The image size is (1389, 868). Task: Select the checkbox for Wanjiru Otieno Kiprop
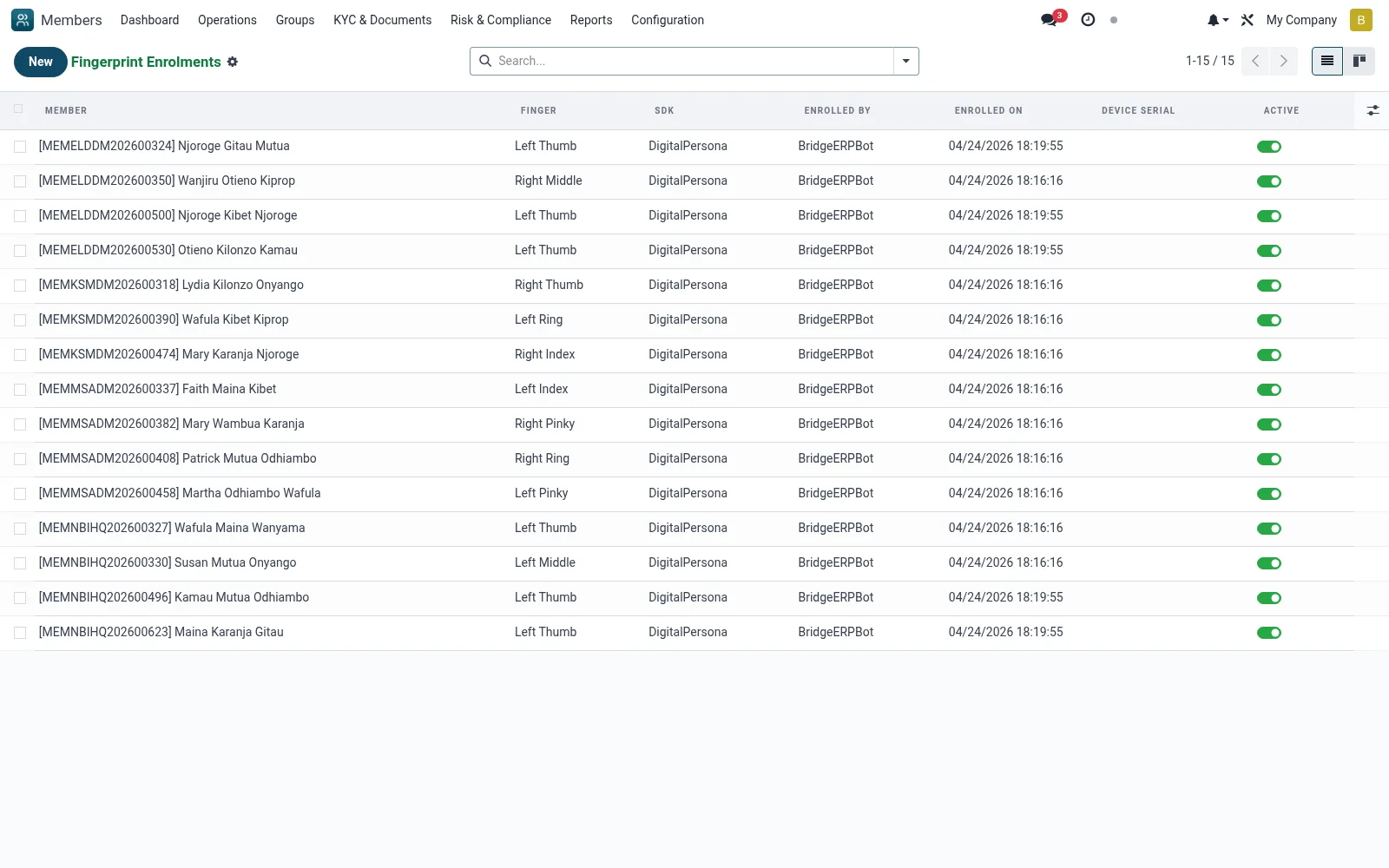[20, 181]
